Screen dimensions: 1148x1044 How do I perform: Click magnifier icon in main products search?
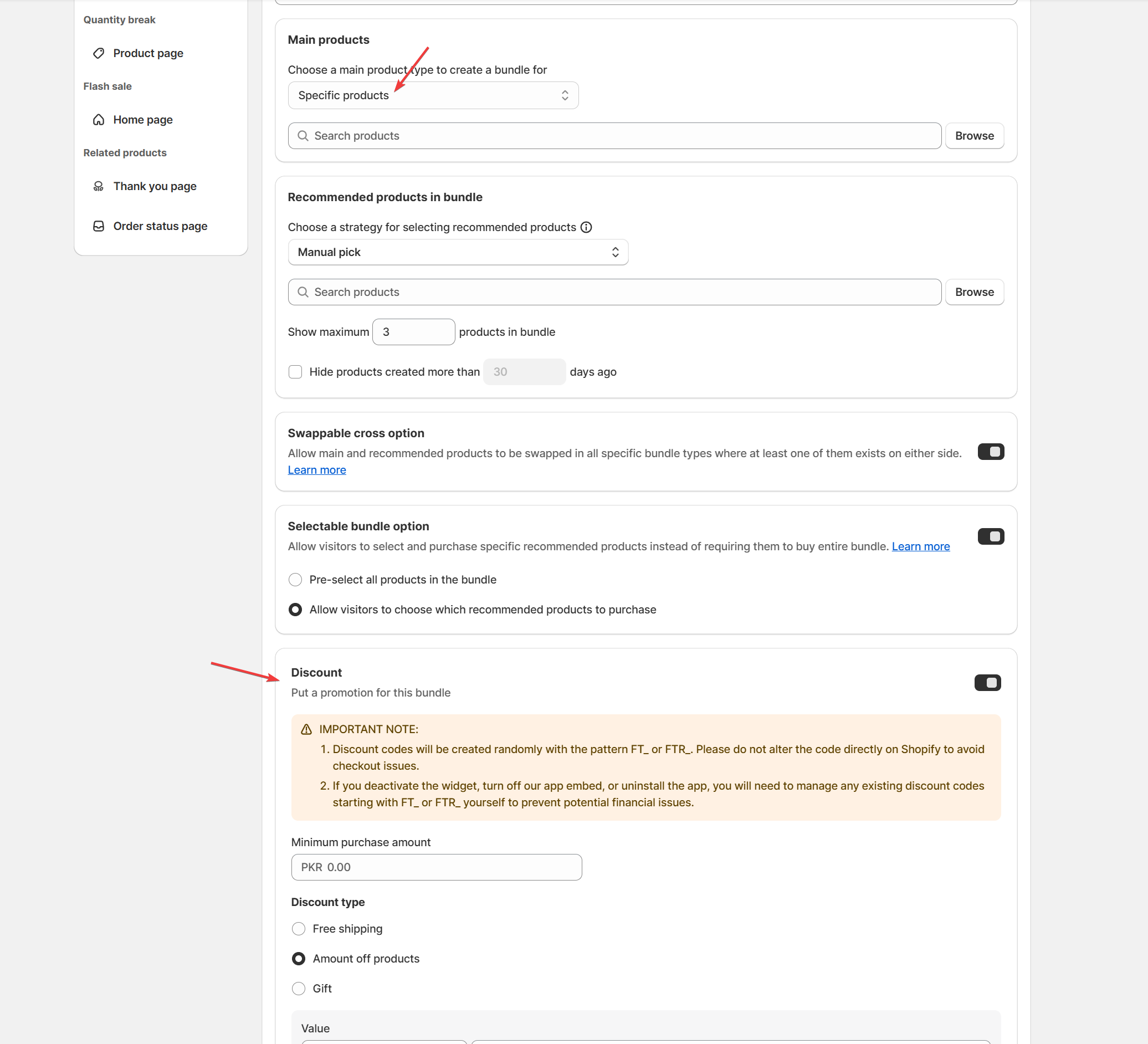click(303, 136)
